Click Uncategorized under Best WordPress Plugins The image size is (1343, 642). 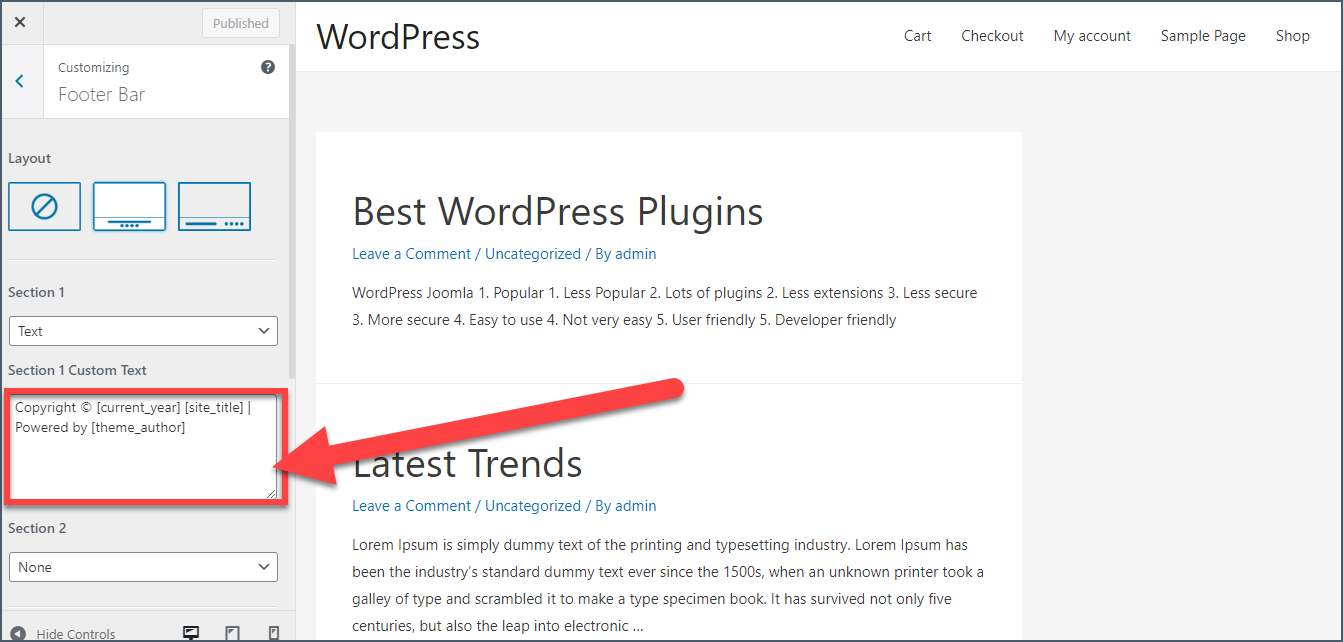click(x=533, y=254)
